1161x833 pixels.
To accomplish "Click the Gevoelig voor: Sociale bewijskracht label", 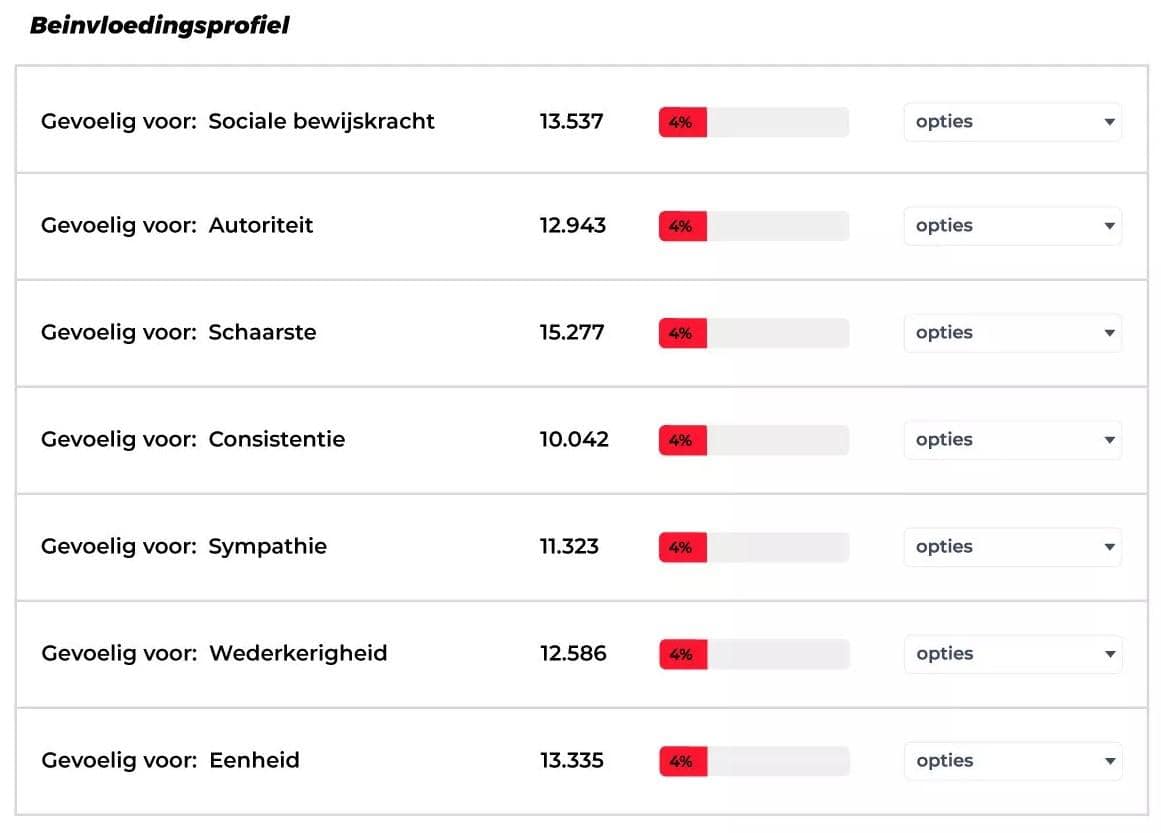I will point(238,122).
